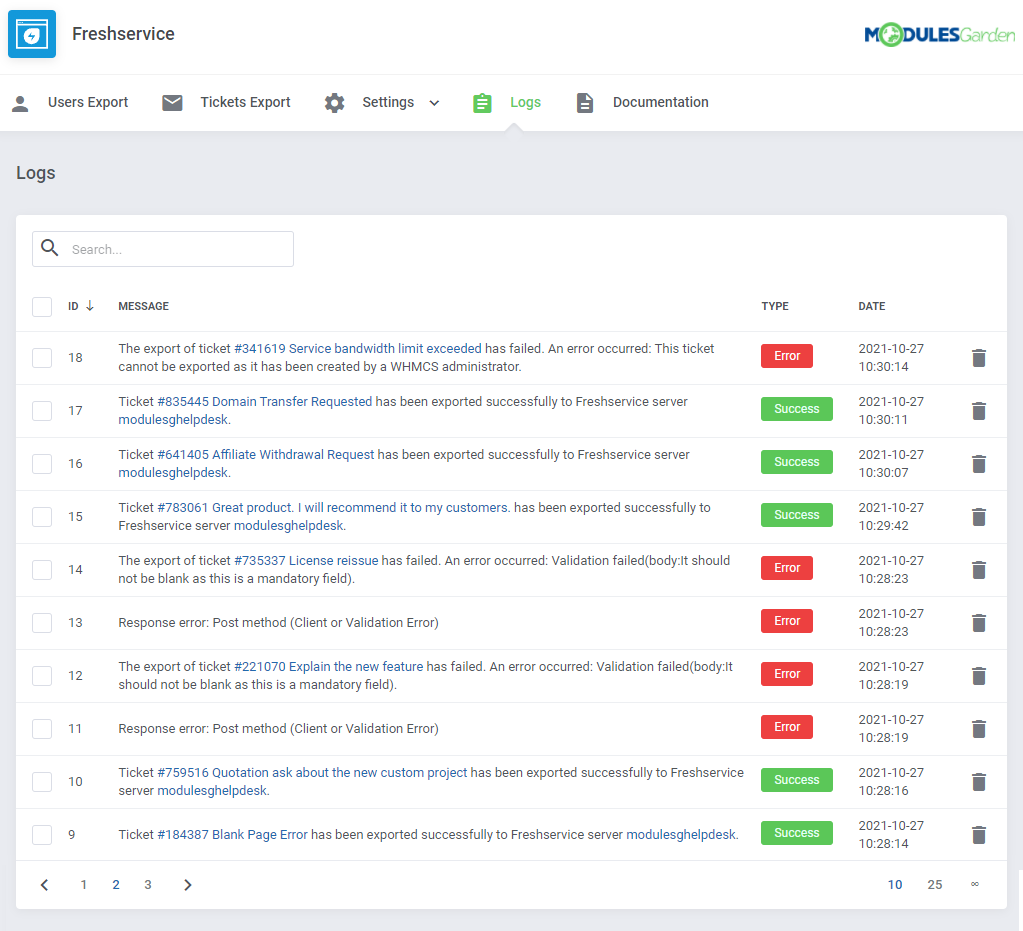Viewport: 1023px width, 931px height.
Task: Click the Error badge in row 18
Action: 787,356
